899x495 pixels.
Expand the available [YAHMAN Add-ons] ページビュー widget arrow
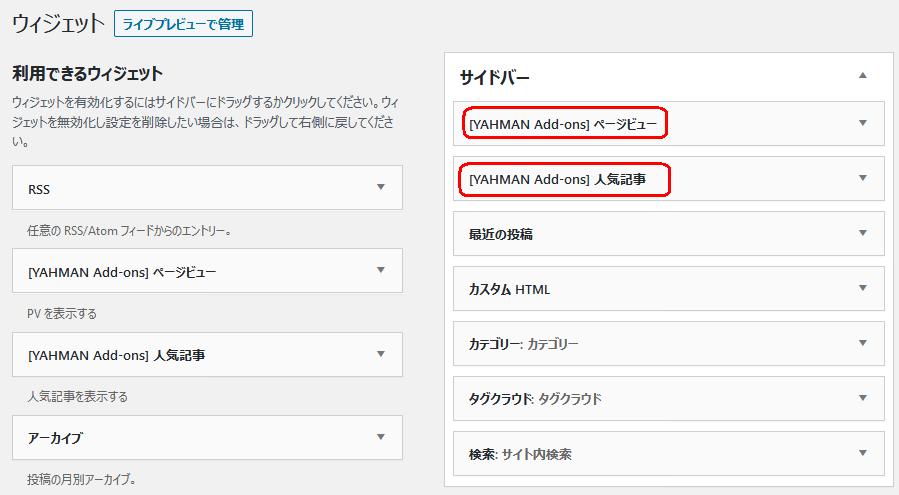click(x=381, y=270)
